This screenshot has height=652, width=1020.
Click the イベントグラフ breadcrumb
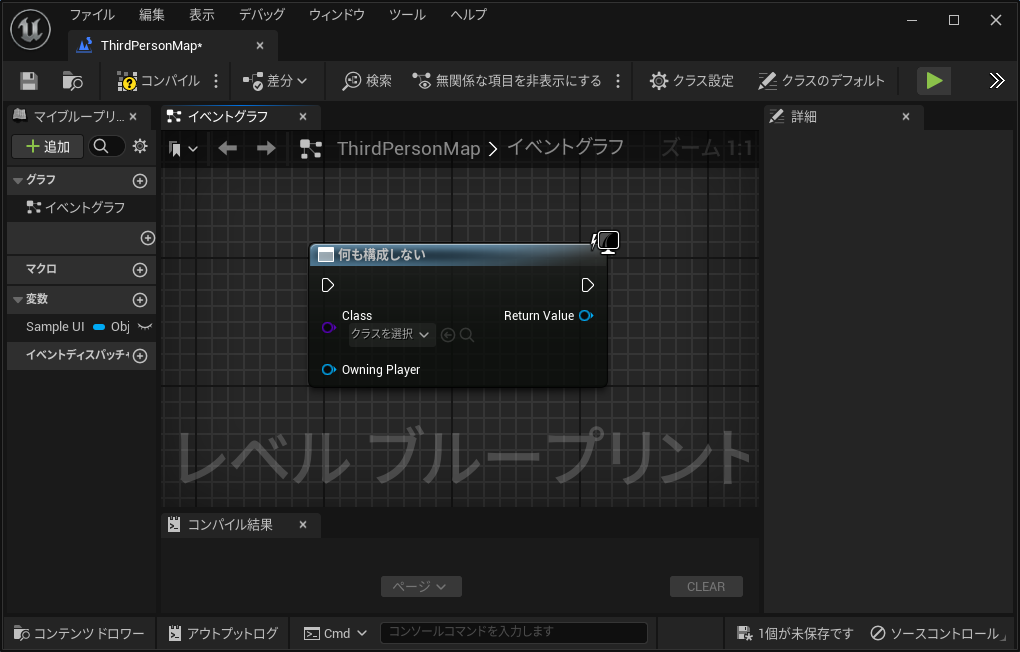point(565,148)
